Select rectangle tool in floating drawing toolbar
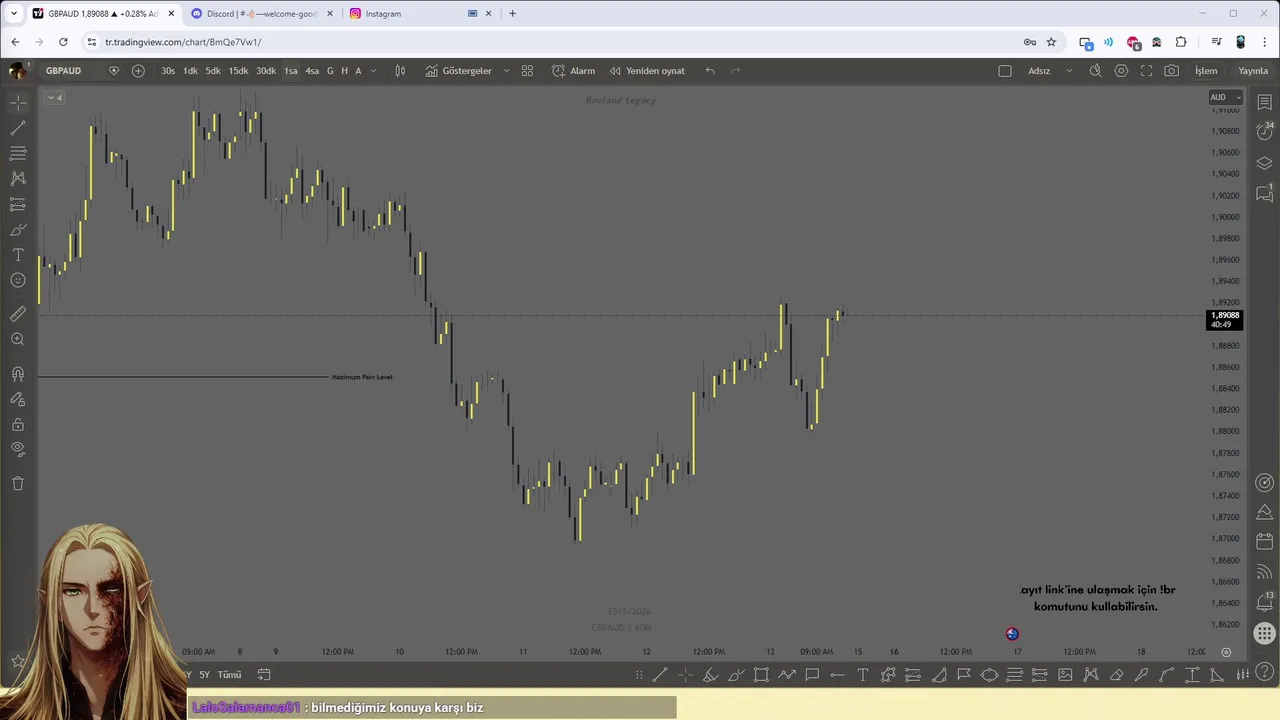 tap(761, 675)
